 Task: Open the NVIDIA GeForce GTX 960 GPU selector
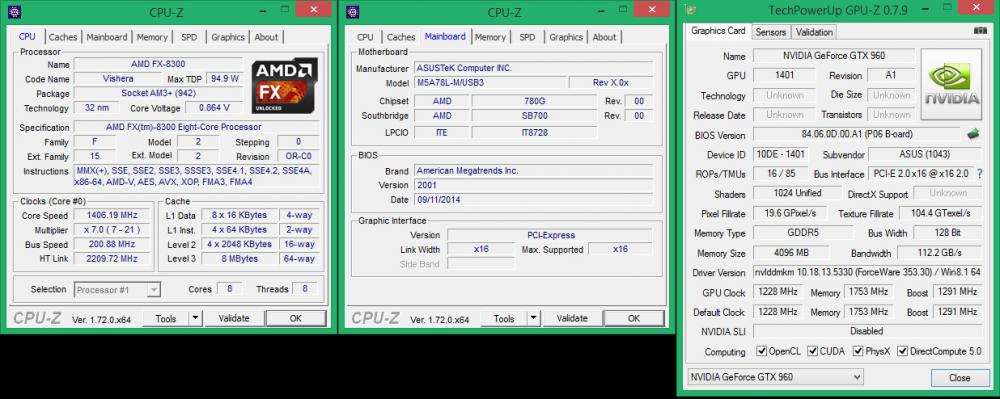tap(776, 377)
